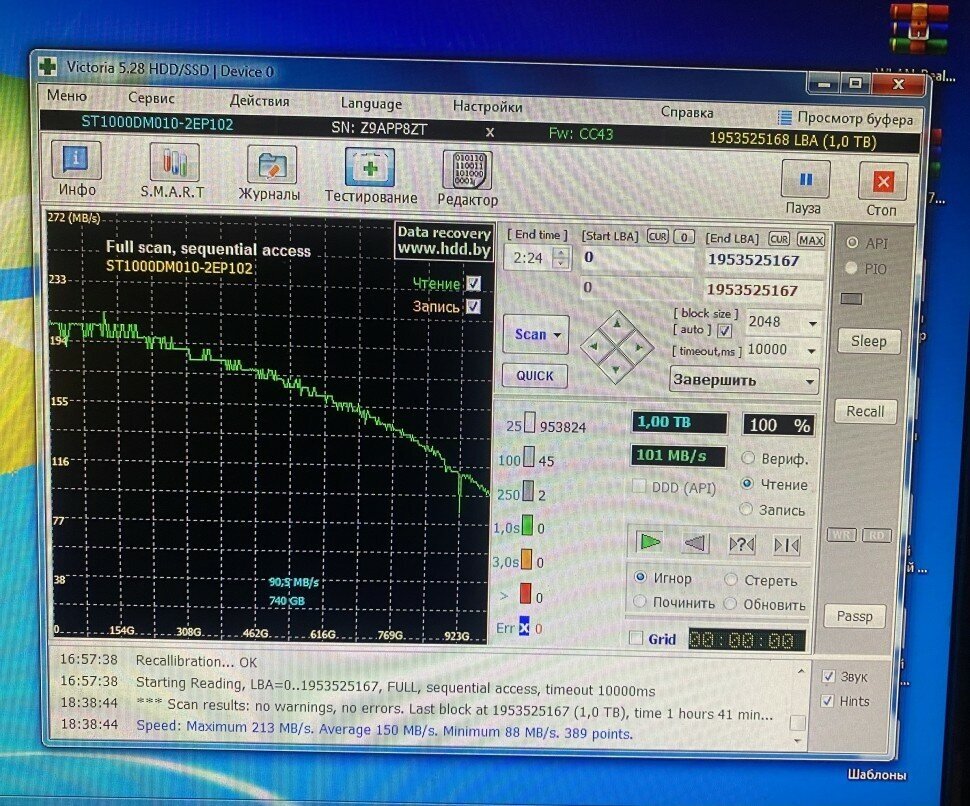This screenshot has width=970, height=806.
Task: Select the Вериф. verify mode
Action: coord(748,458)
